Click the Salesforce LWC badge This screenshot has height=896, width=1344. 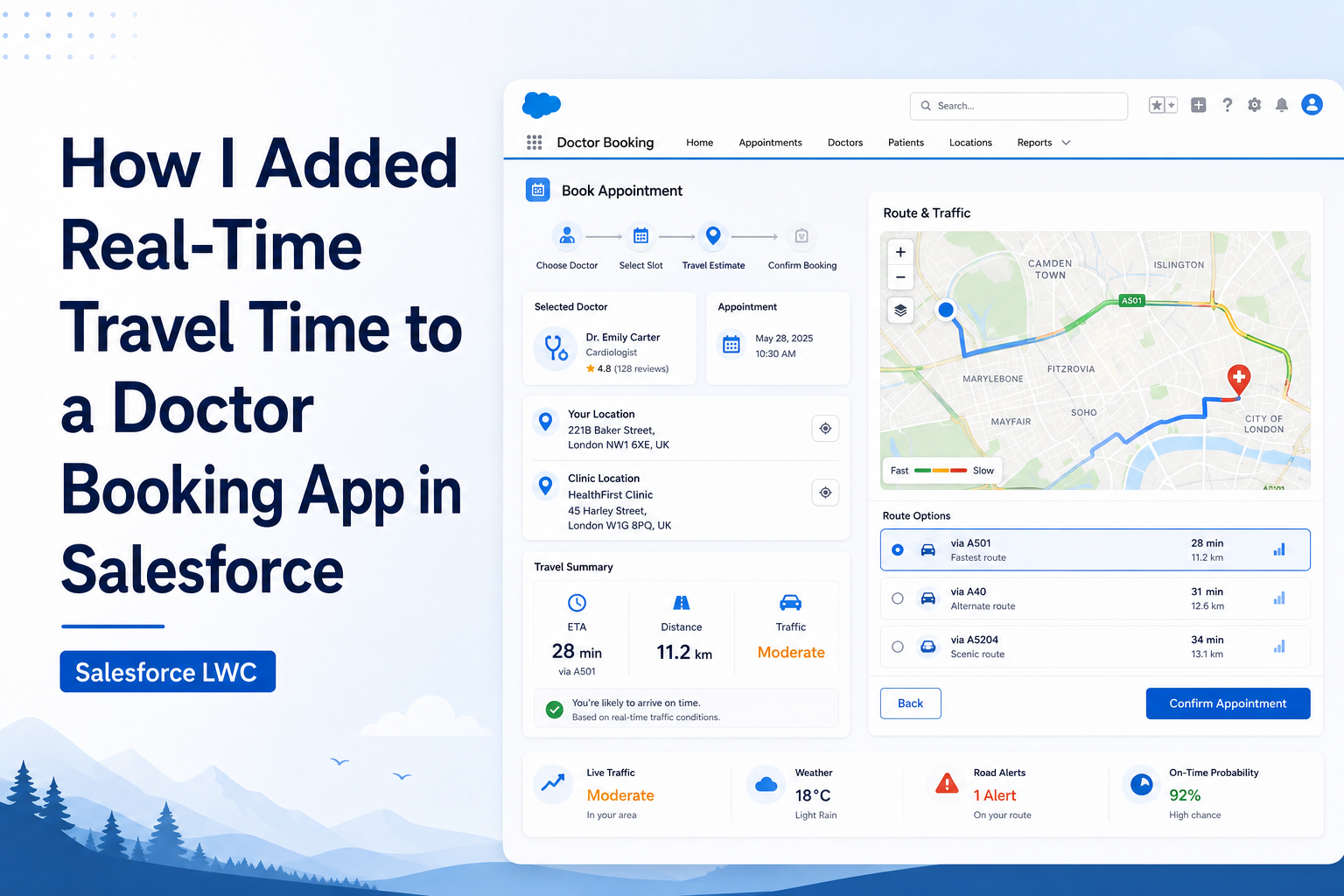tap(167, 672)
